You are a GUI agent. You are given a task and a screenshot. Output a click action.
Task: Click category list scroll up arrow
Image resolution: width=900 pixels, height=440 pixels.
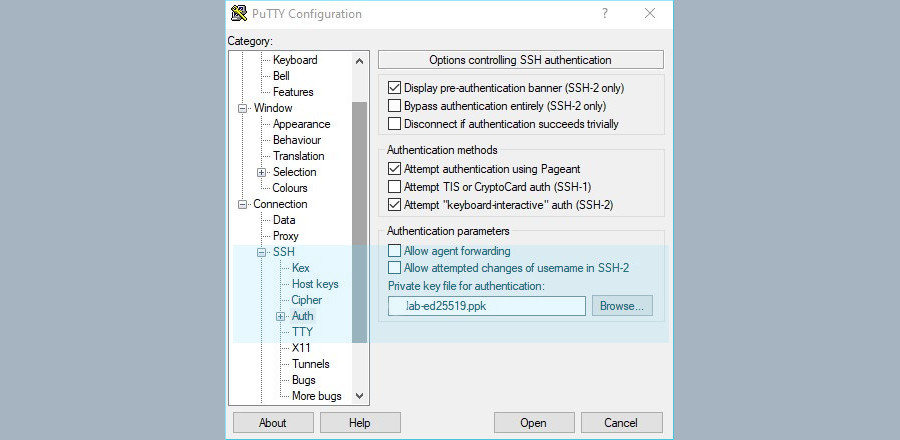pyautogui.click(x=359, y=60)
